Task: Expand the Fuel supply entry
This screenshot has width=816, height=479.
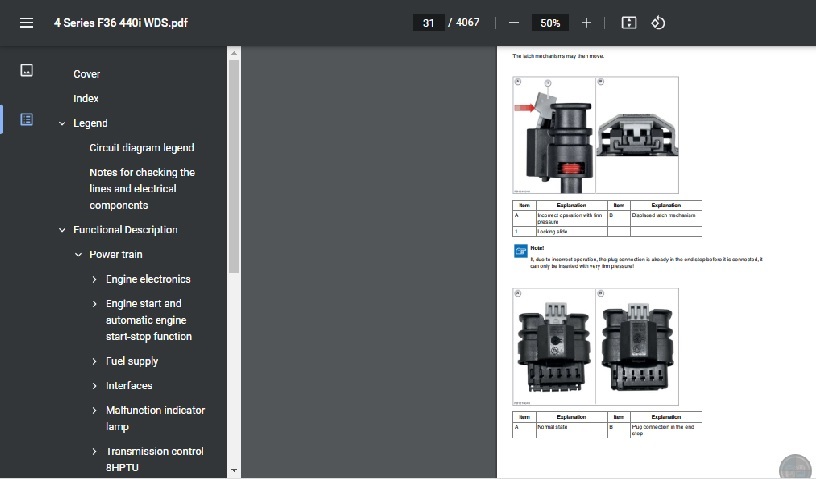Action: 95,362
